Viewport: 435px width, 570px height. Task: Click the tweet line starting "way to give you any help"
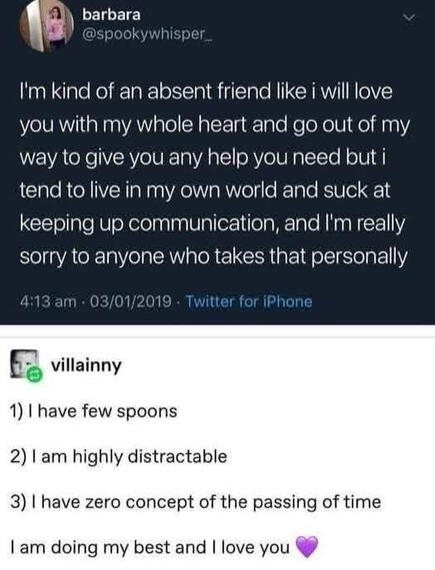[202, 157]
